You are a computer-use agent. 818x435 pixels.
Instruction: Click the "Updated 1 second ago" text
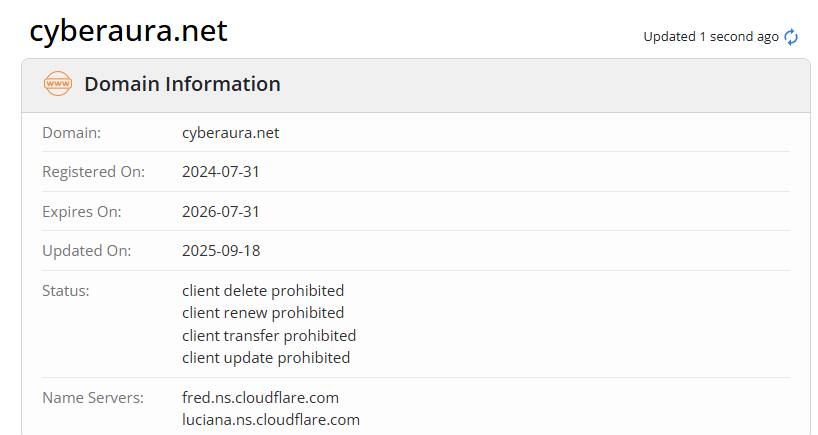[710, 37]
